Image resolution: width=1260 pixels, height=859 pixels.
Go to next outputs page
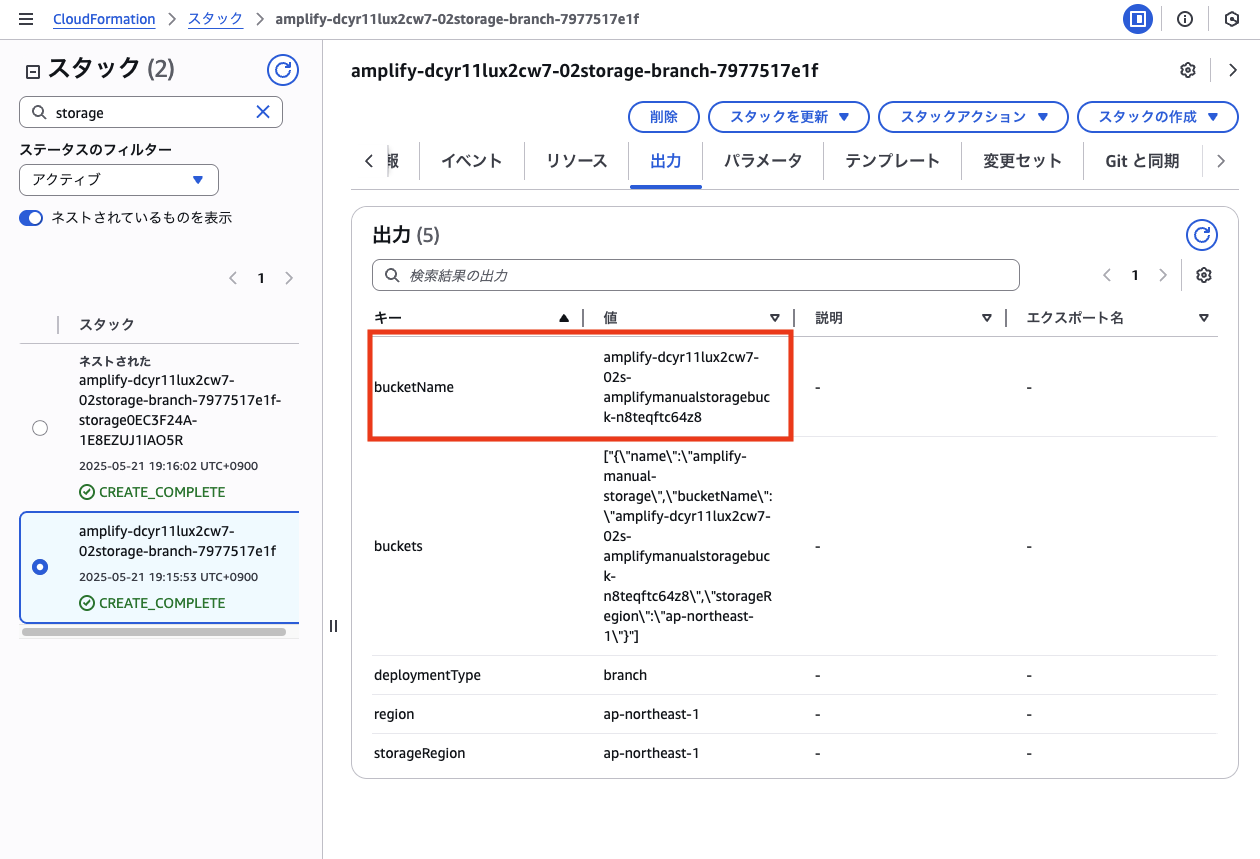click(x=1163, y=275)
